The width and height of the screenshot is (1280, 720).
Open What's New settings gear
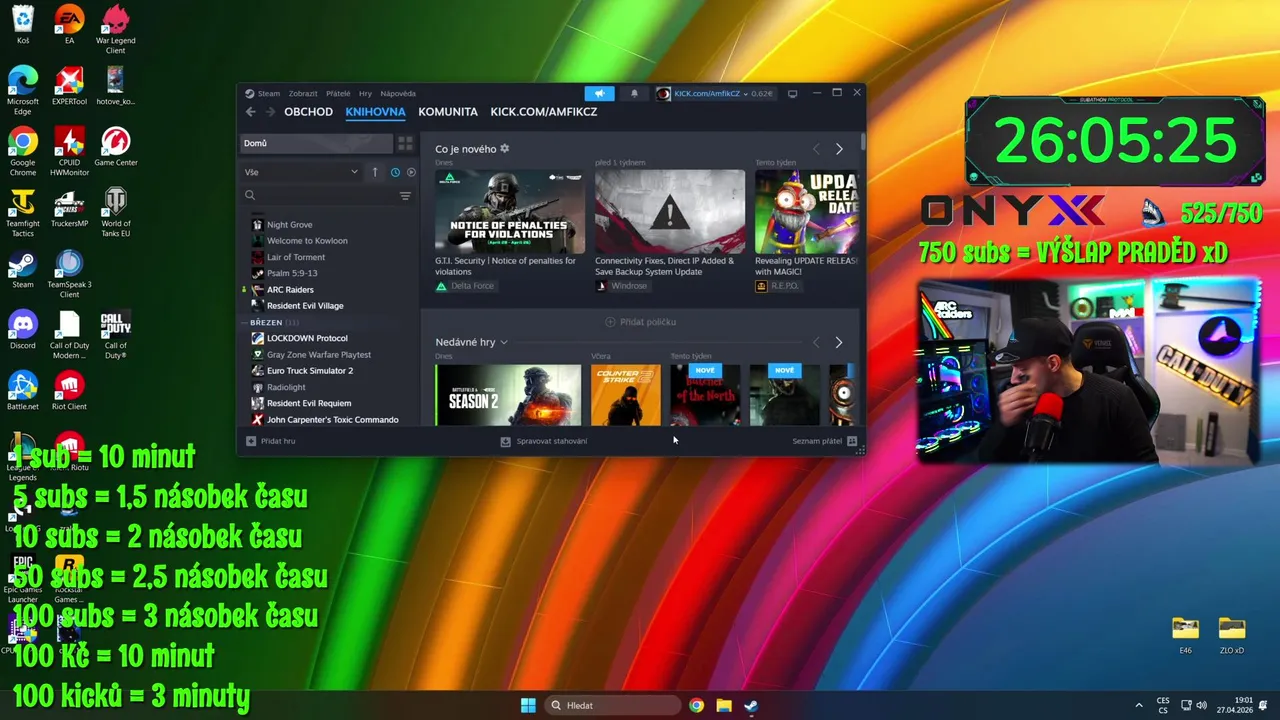click(x=504, y=149)
